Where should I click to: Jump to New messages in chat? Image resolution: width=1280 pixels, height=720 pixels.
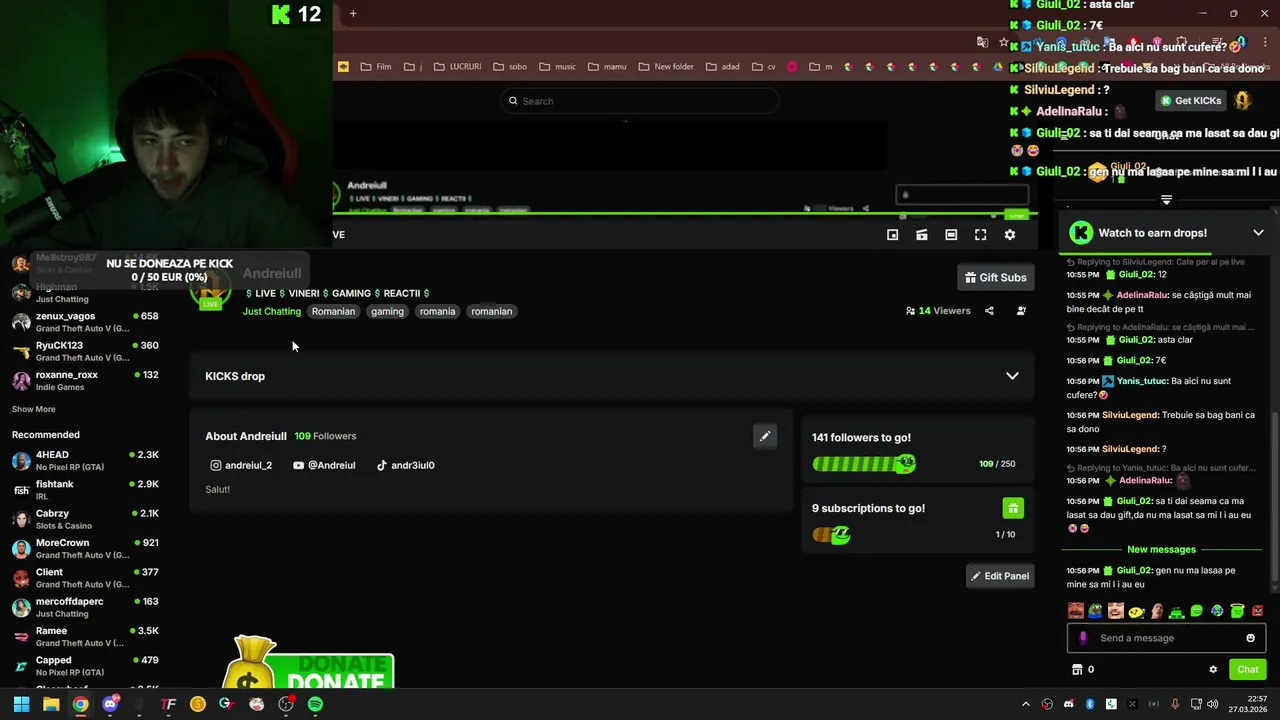click(x=1161, y=549)
